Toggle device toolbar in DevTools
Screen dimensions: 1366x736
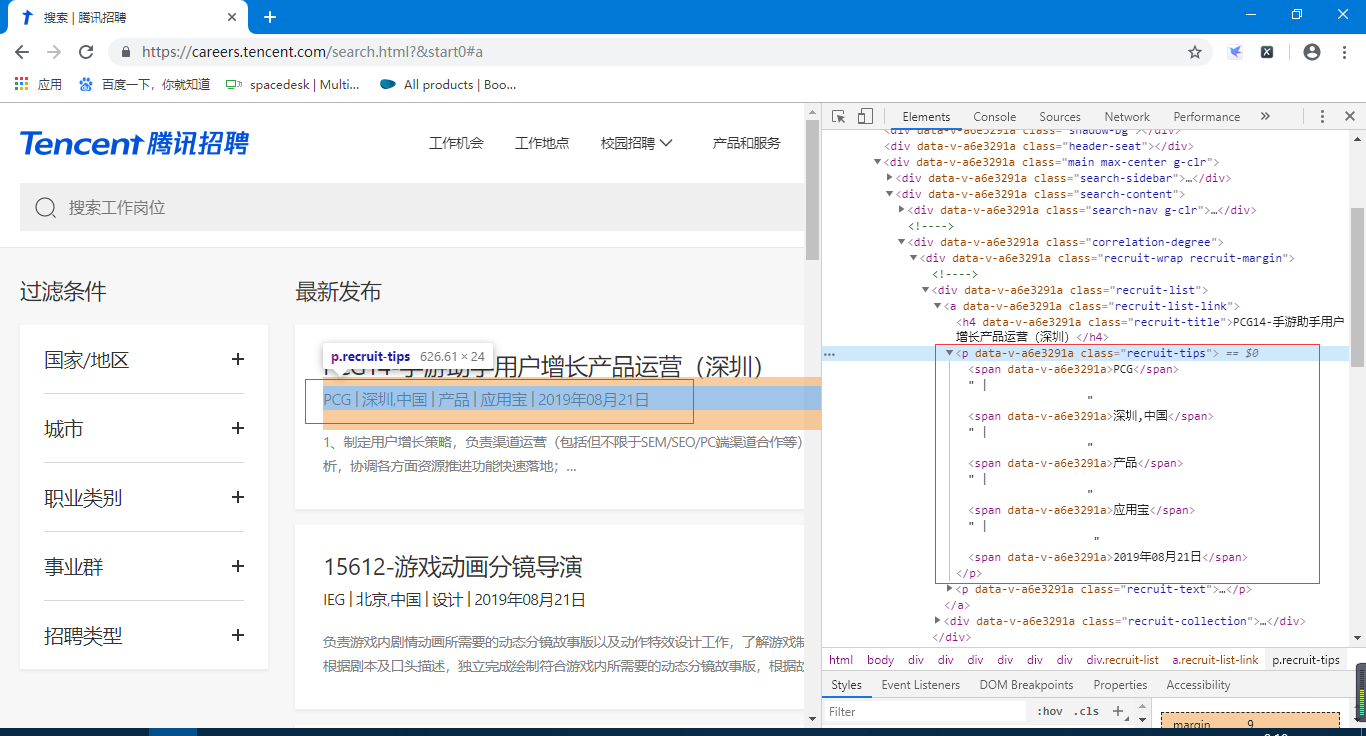click(x=866, y=116)
